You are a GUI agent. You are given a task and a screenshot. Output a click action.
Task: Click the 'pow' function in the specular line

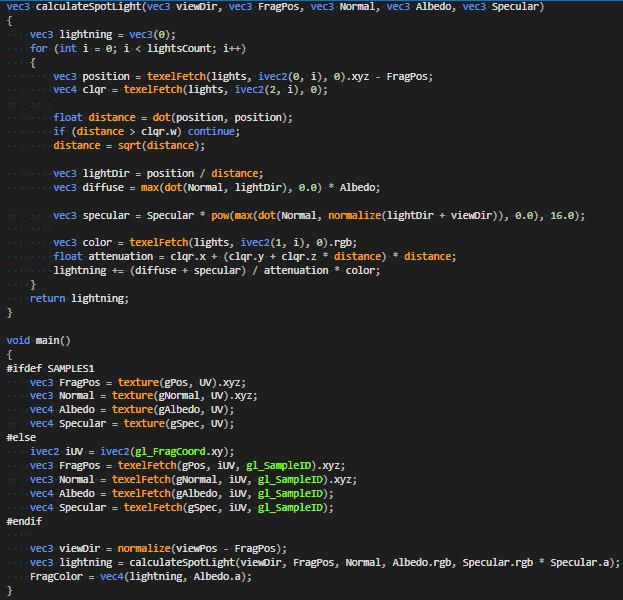220,215
